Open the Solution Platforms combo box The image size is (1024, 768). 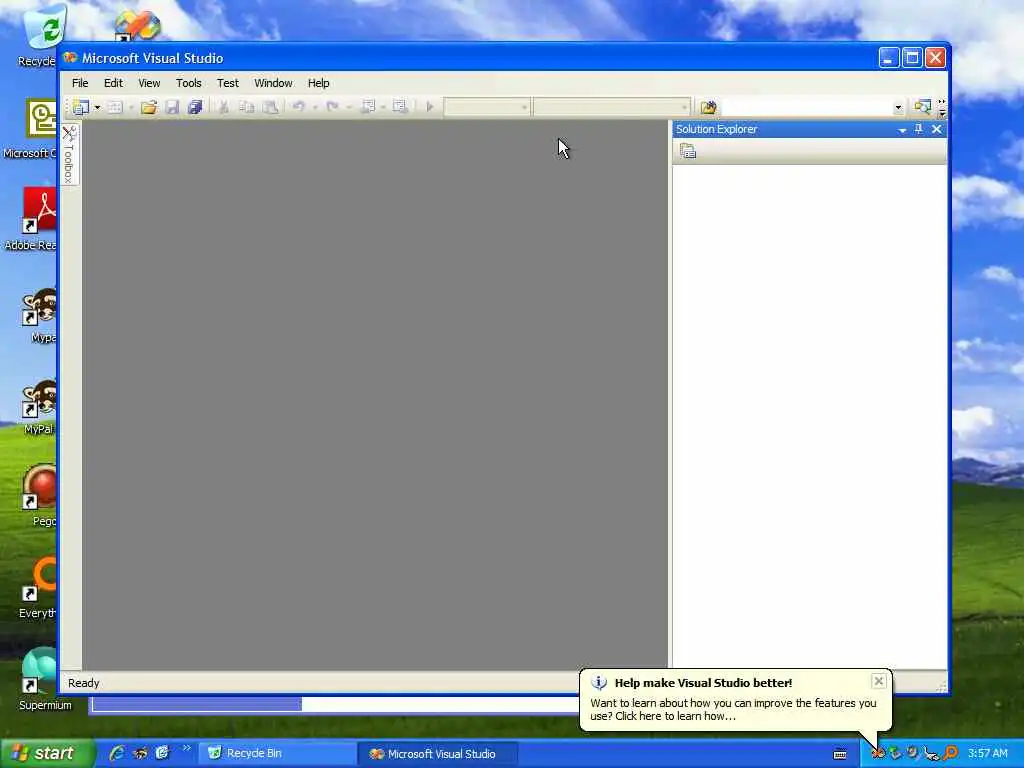[611, 106]
